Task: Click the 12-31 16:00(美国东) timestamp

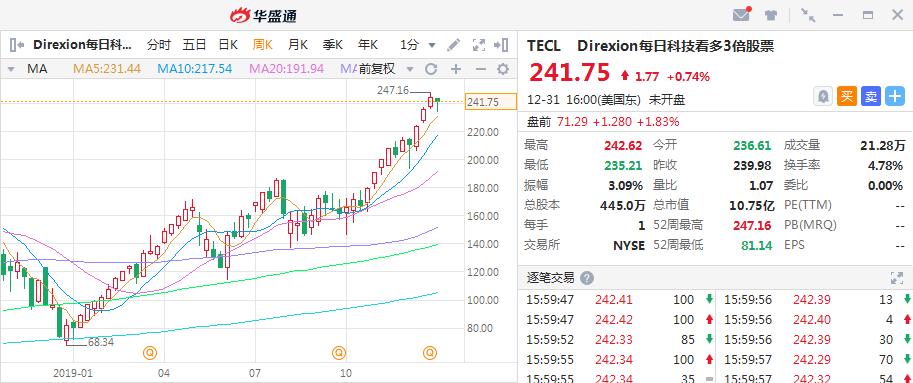Action: (583, 100)
